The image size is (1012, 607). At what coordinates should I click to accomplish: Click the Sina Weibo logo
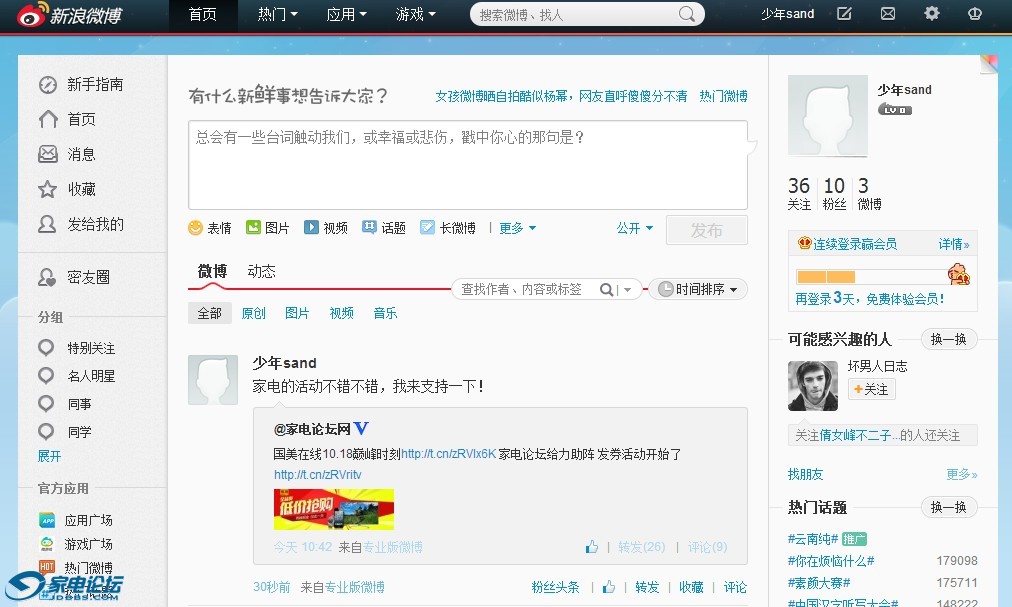coord(69,15)
